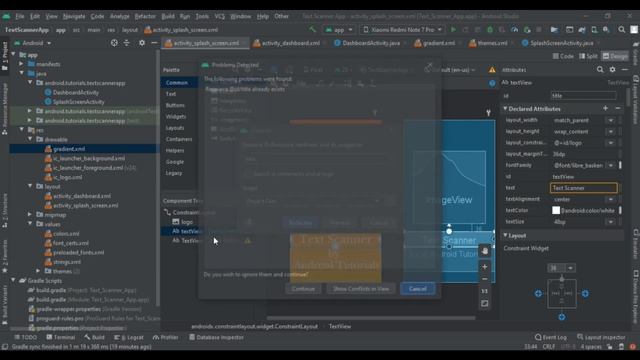Click the text attribute field showing Text Scanner
The image size is (640, 360).
[x=584, y=188]
